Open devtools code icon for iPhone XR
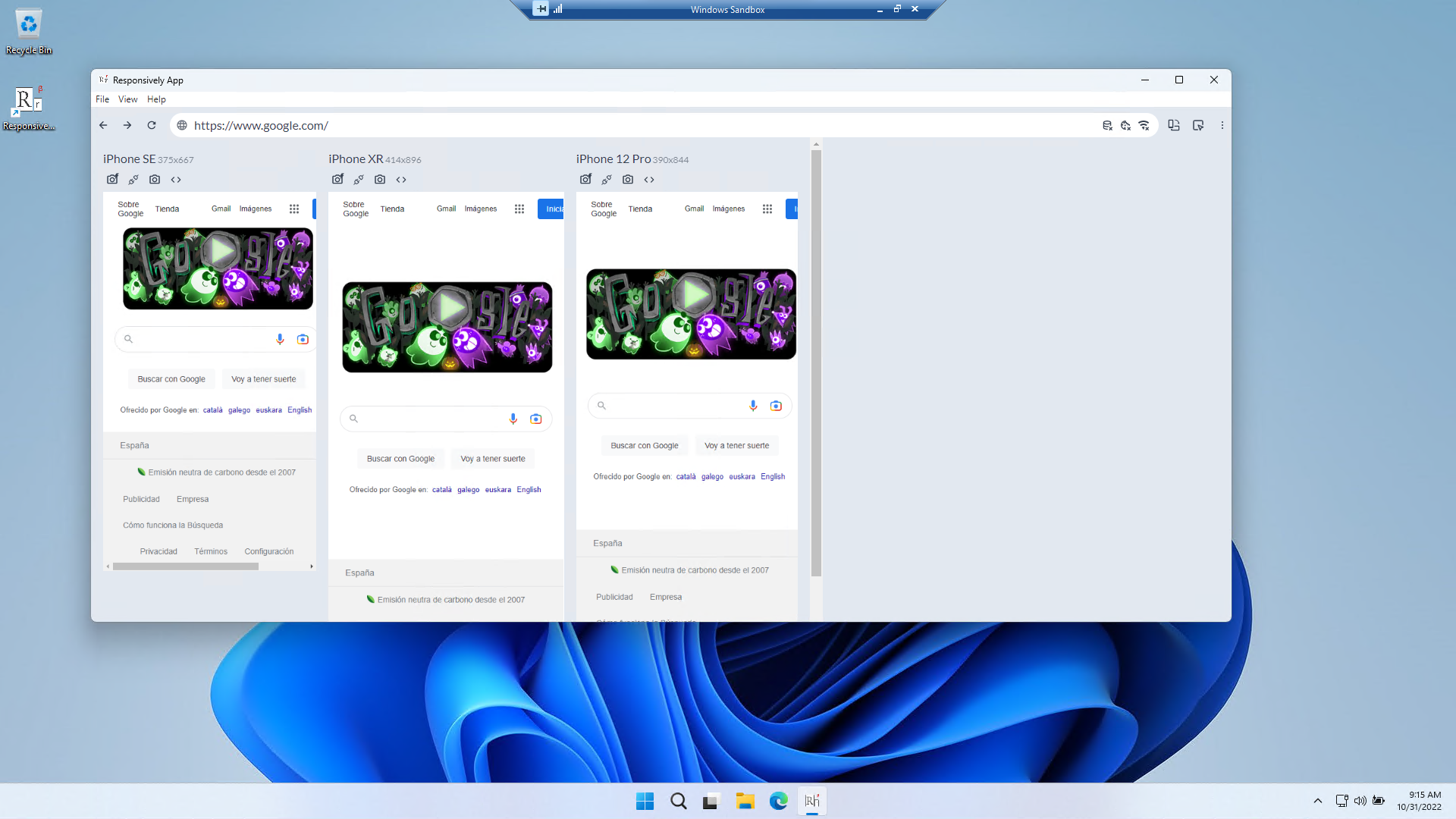The height and width of the screenshot is (819, 1456). 401,180
